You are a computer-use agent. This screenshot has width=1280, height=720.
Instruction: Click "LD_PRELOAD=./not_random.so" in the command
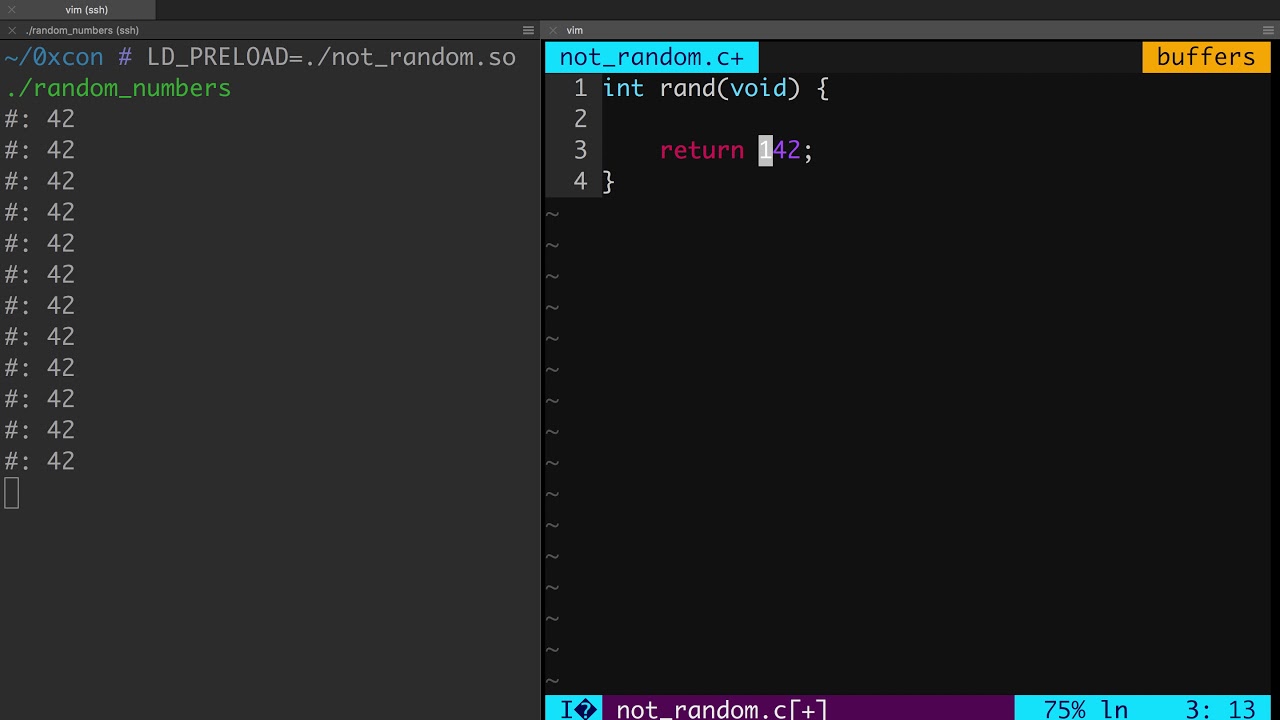[x=331, y=57]
